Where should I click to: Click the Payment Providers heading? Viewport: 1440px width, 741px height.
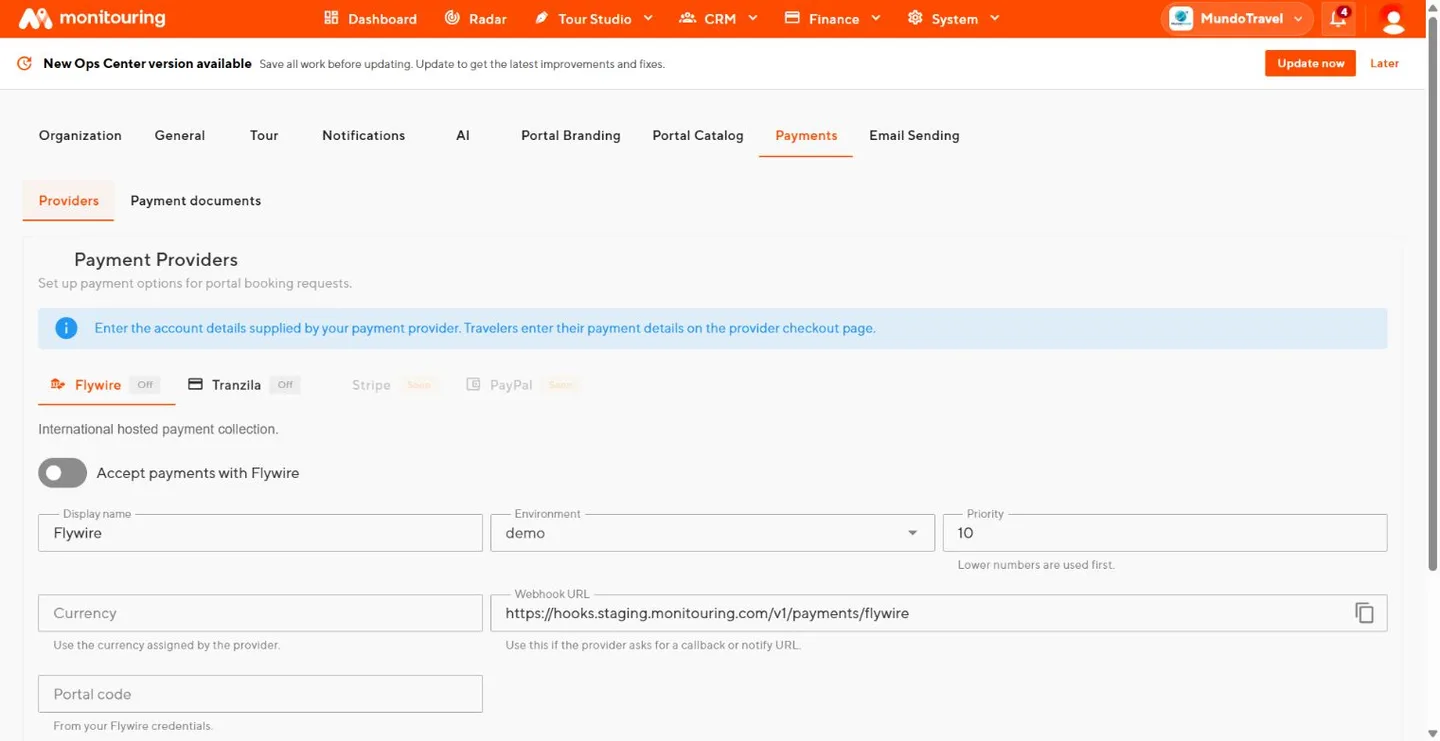tap(156, 260)
